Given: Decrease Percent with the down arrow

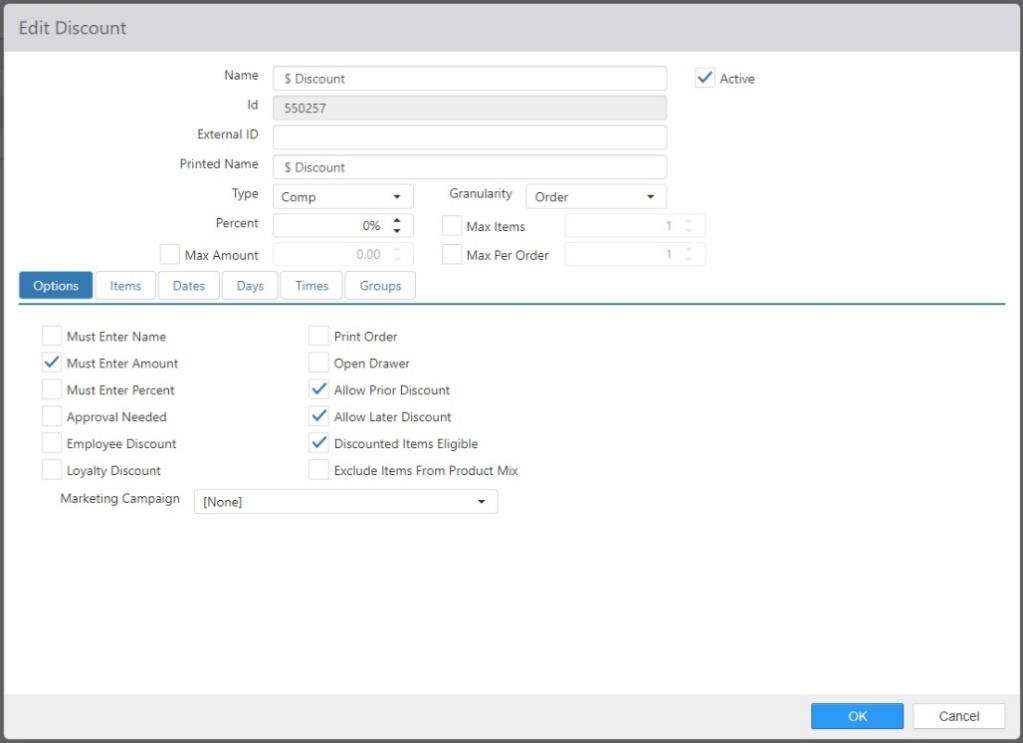Looking at the screenshot, I should point(397,230).
